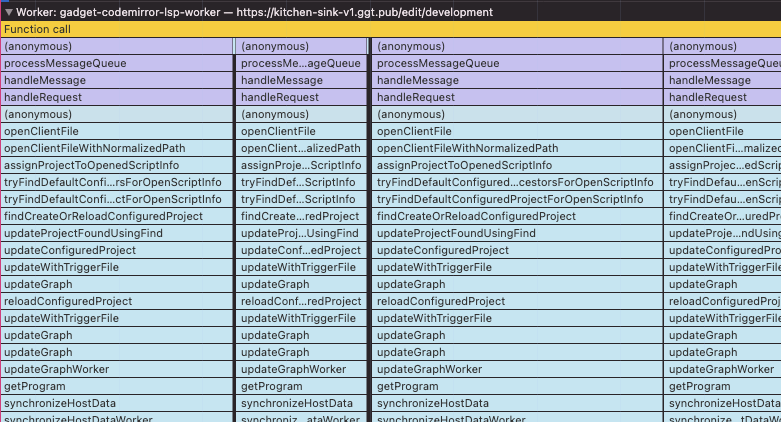This screenshot has height=422, width=781.
Task: Select the updateProj...UsingFind frame
Action: pos(301,233)
